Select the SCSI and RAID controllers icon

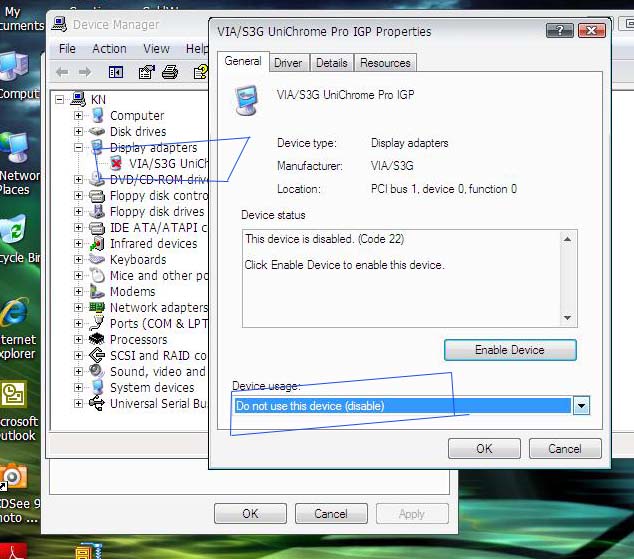(97, 356)
